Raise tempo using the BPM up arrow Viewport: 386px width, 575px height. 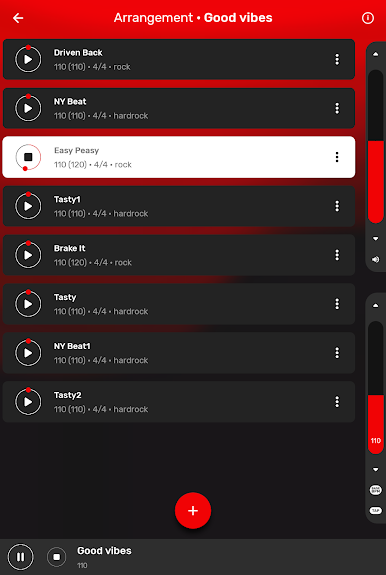click(x=375, y=305)
